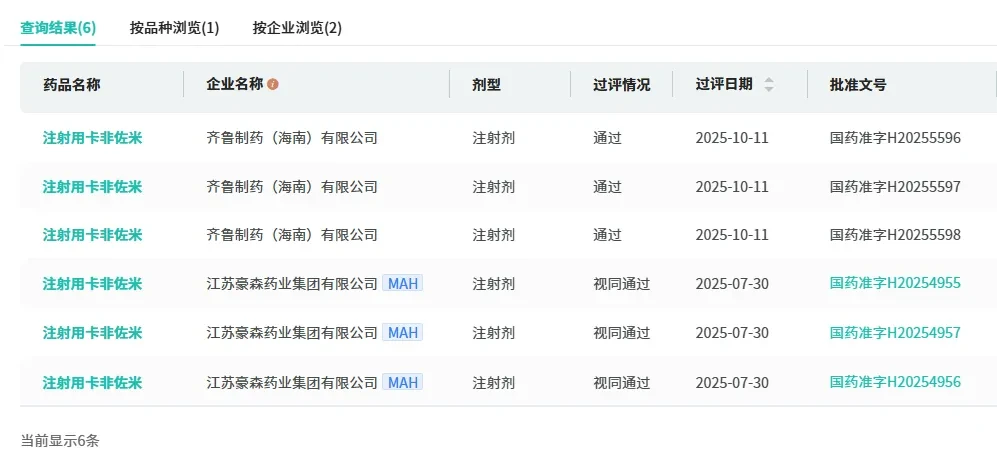Open 注射用卡非佐米 in the H20255598 row
997x474 pixels.
pyautogui.click(x=92, y=235)
